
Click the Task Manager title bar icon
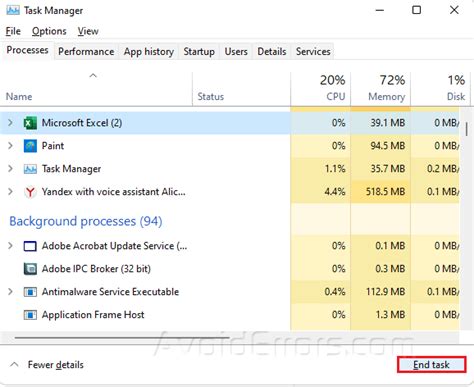13,10
